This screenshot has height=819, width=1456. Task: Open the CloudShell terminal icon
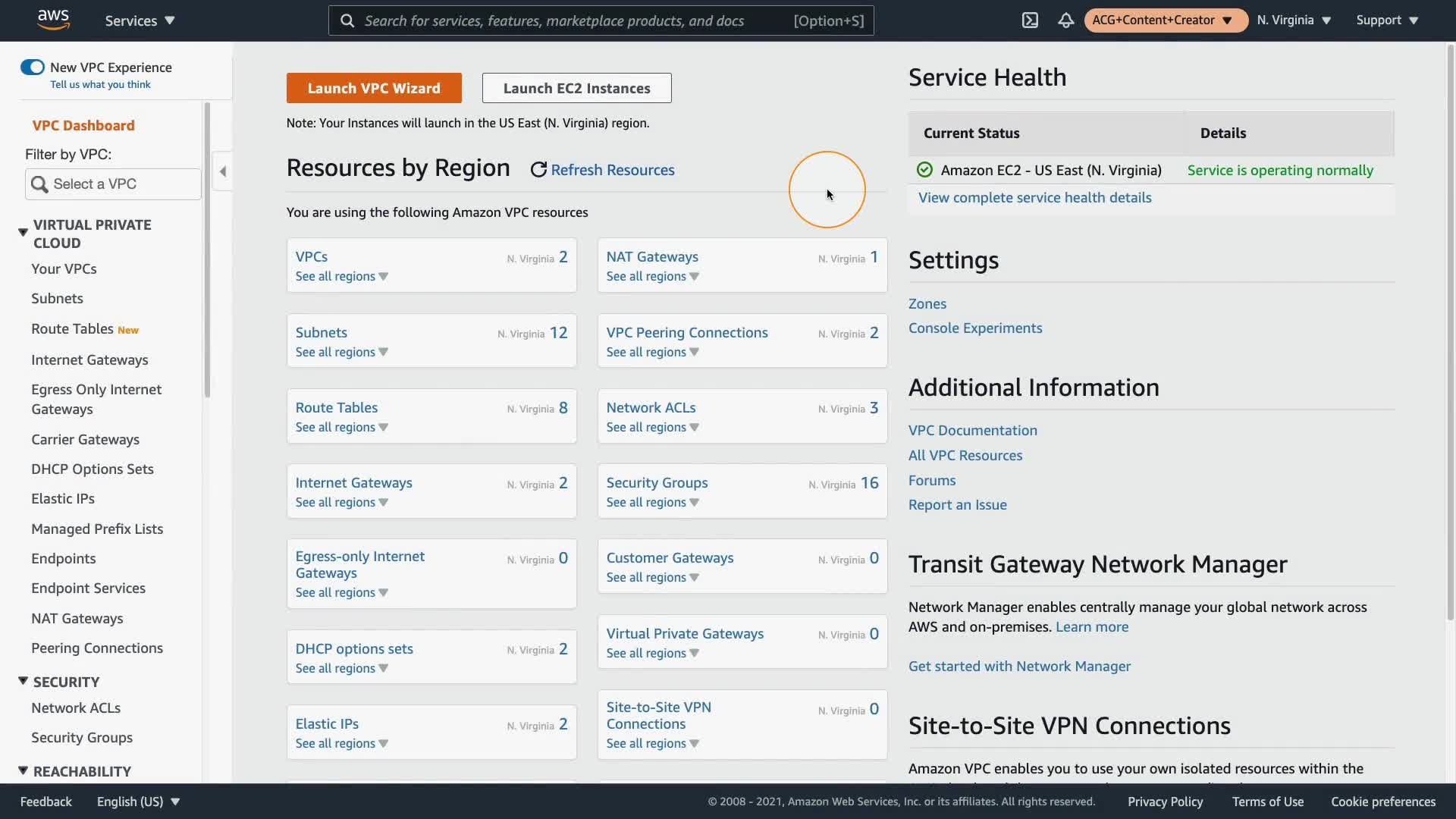(x=1030, y=20)
